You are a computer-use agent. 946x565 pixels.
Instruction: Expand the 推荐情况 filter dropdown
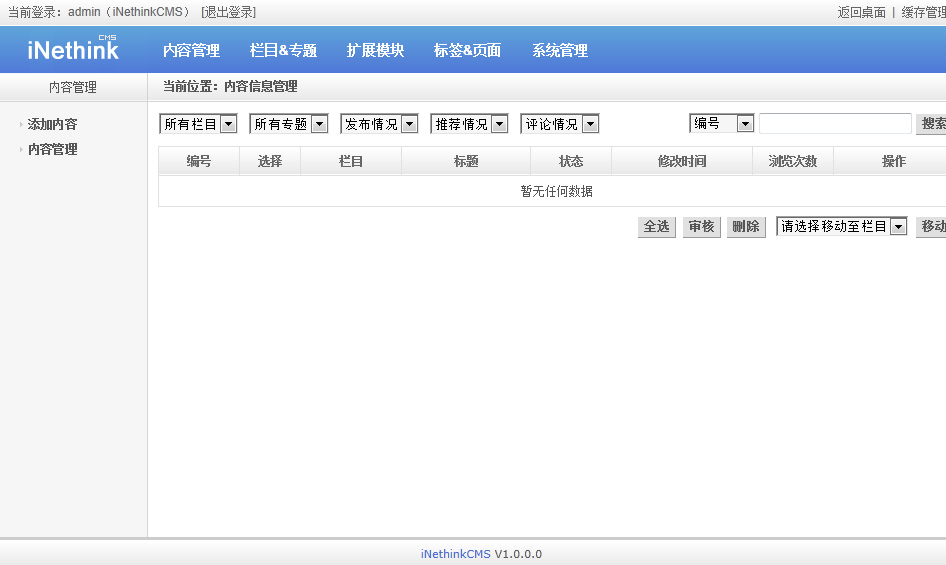tap(470, 124)
